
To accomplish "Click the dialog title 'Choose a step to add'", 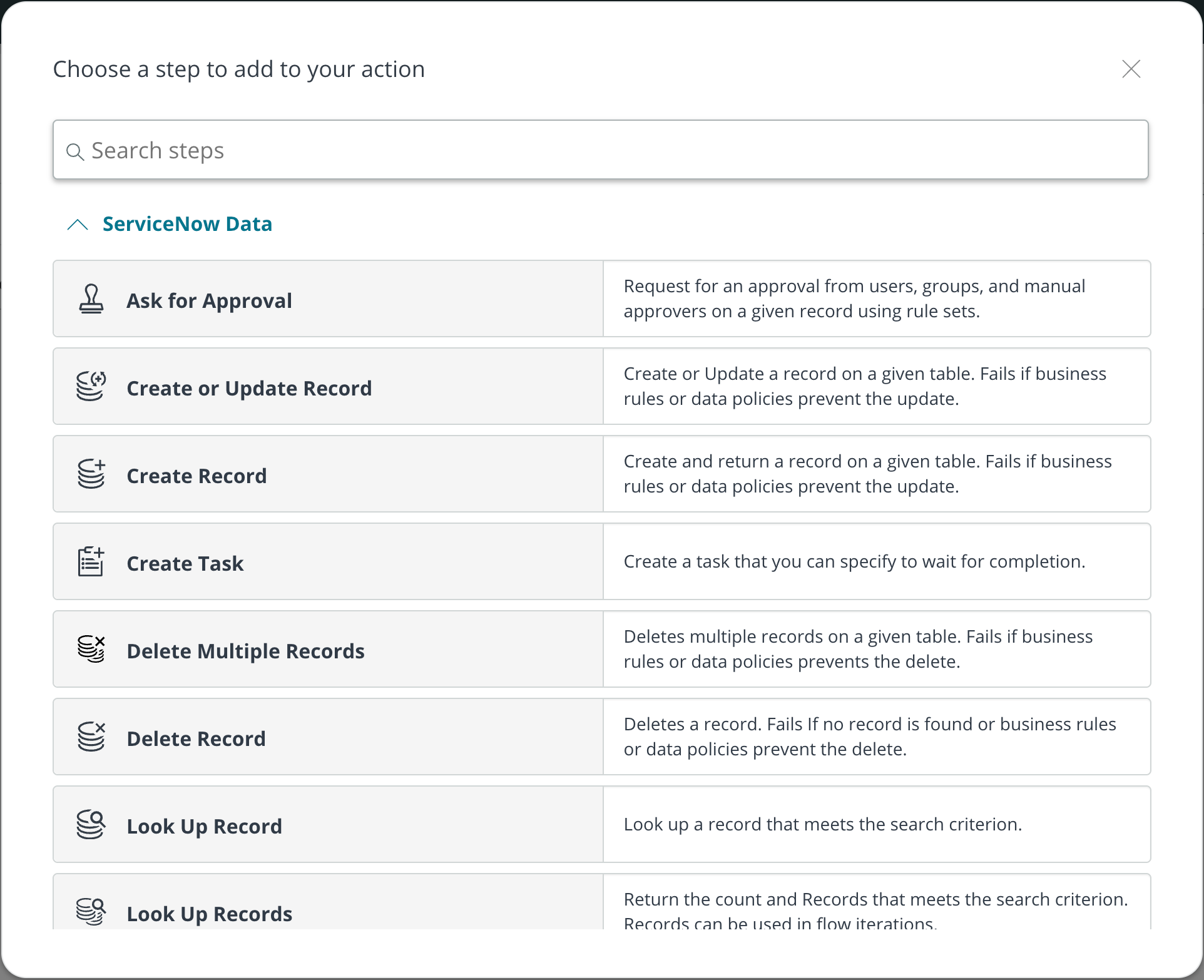I will pos(238,69).
